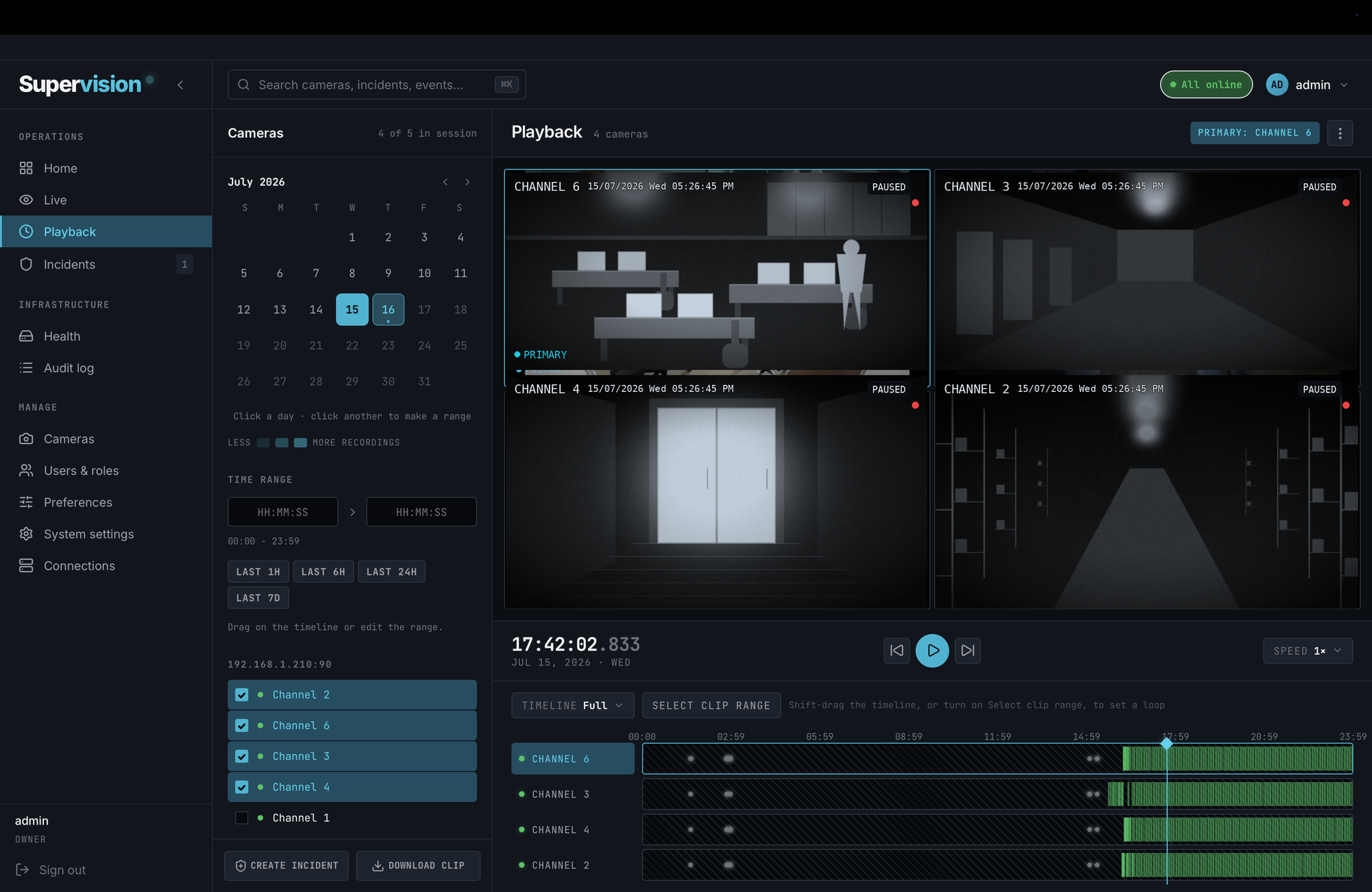The image size is (1372, 892).
Task: Expand the admin account menu chevron
Action: click(1344, 85)
